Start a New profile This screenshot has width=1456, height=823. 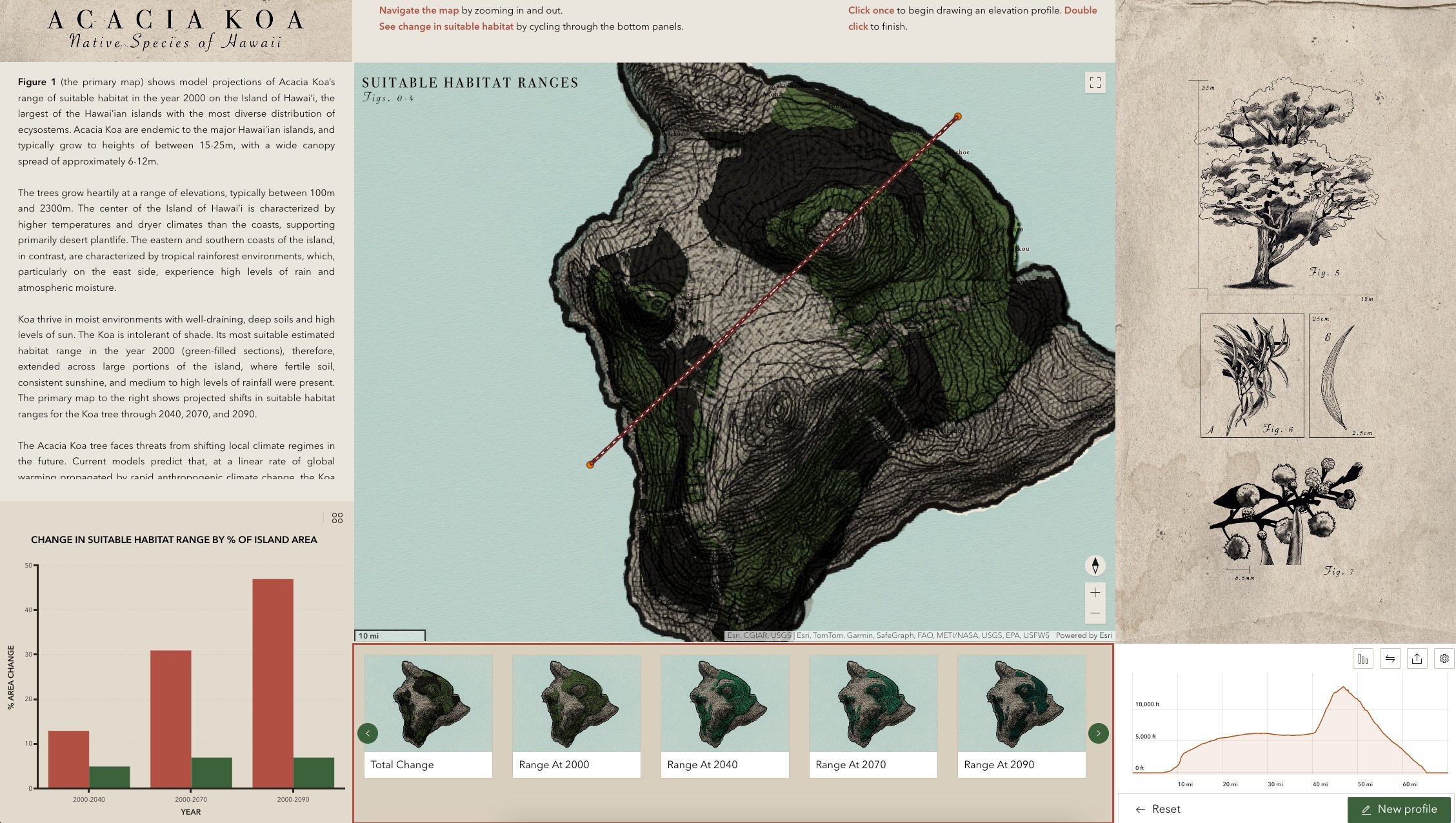pyautogui.click(x=1399, y=809)
